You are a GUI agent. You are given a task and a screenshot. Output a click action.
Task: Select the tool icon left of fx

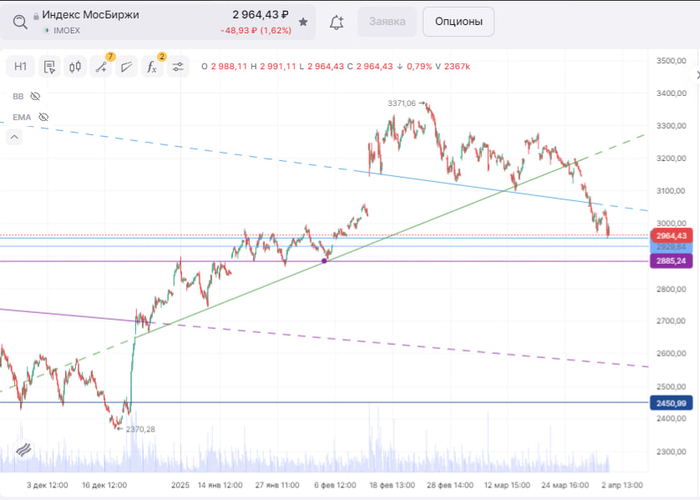[x=127, y=67]
